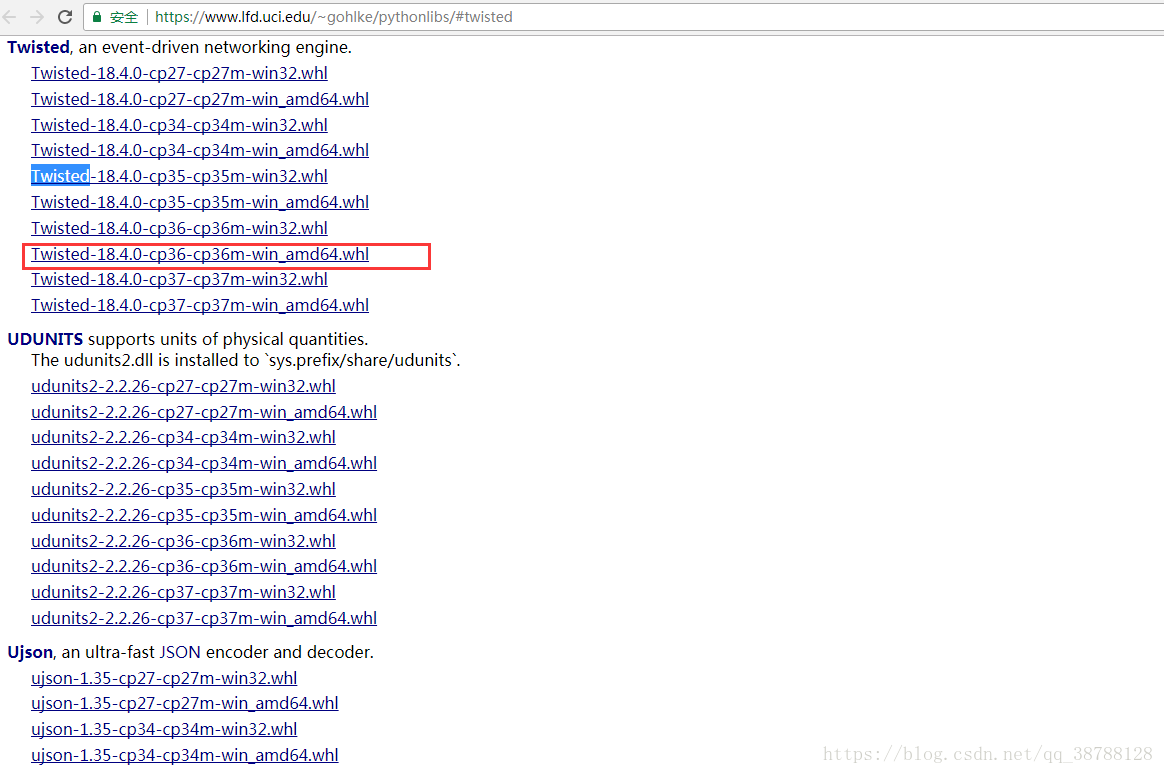Viewport: 1164px width, 774px height.
Task: Click text "supports units of physical quantities."
Action: [228, 339]
